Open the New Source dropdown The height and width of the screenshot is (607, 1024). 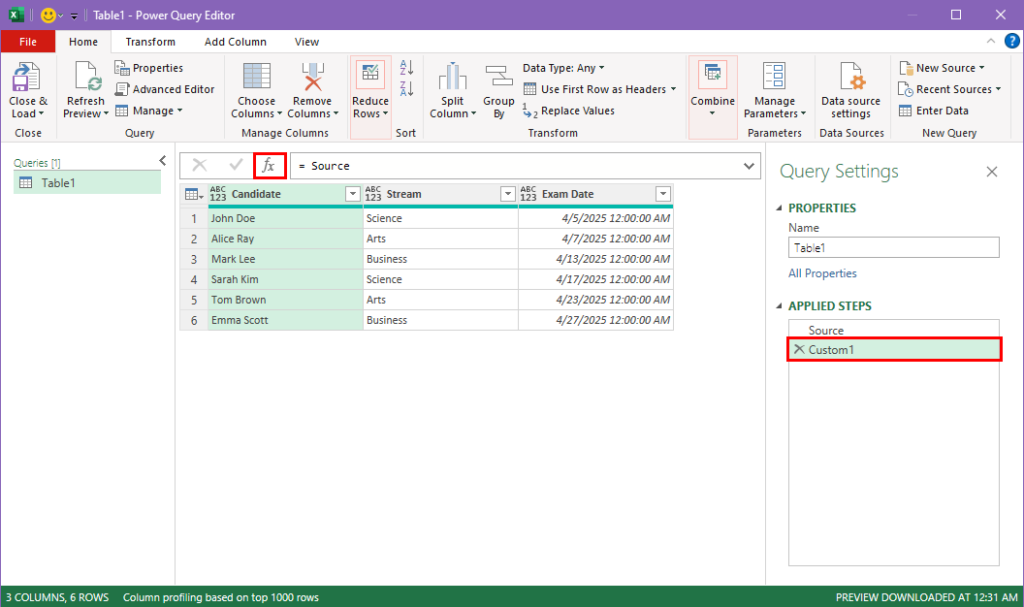pos(942,68)
